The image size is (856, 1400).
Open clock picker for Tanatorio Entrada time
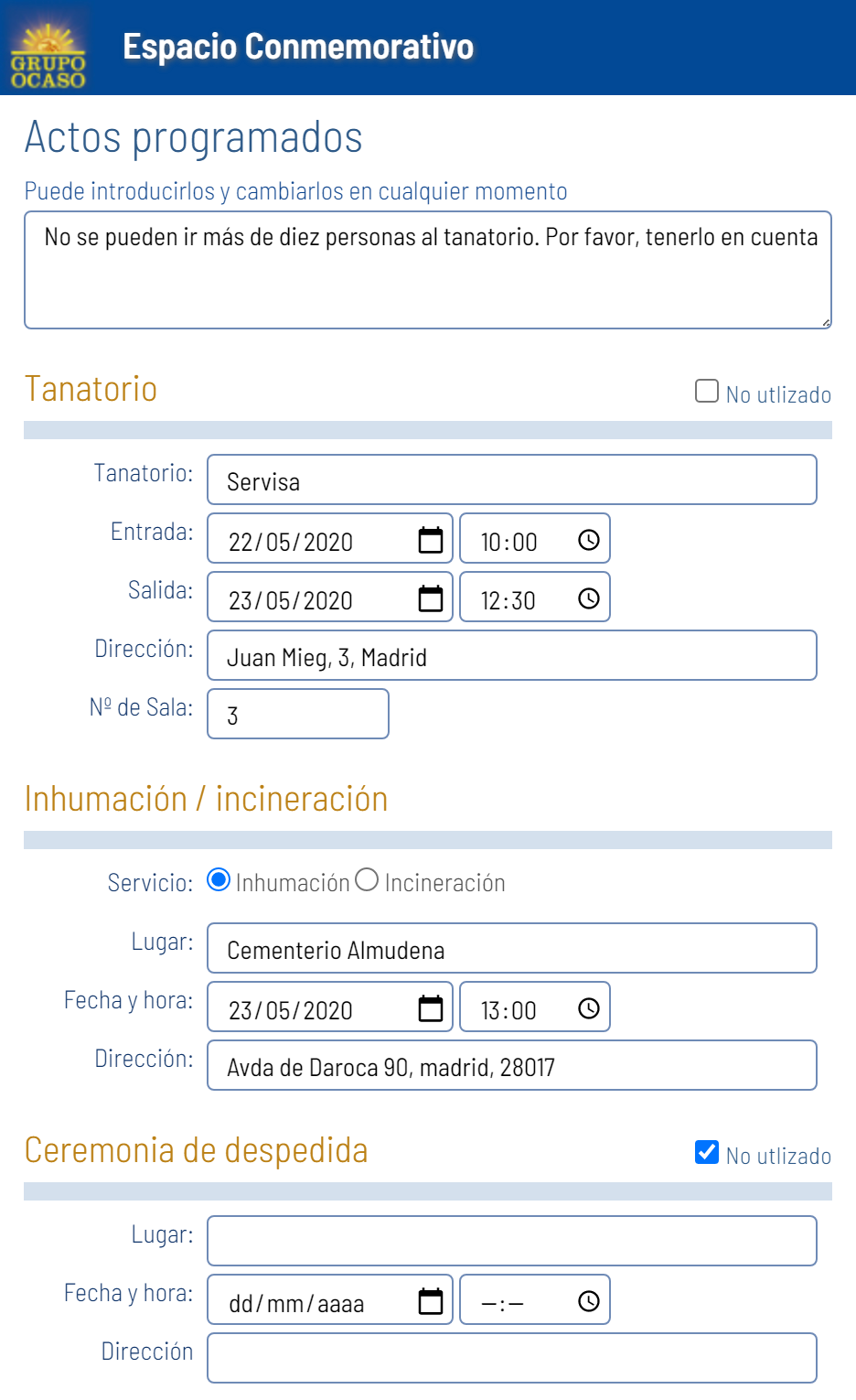pyautogui.click(x=589, y=540)
